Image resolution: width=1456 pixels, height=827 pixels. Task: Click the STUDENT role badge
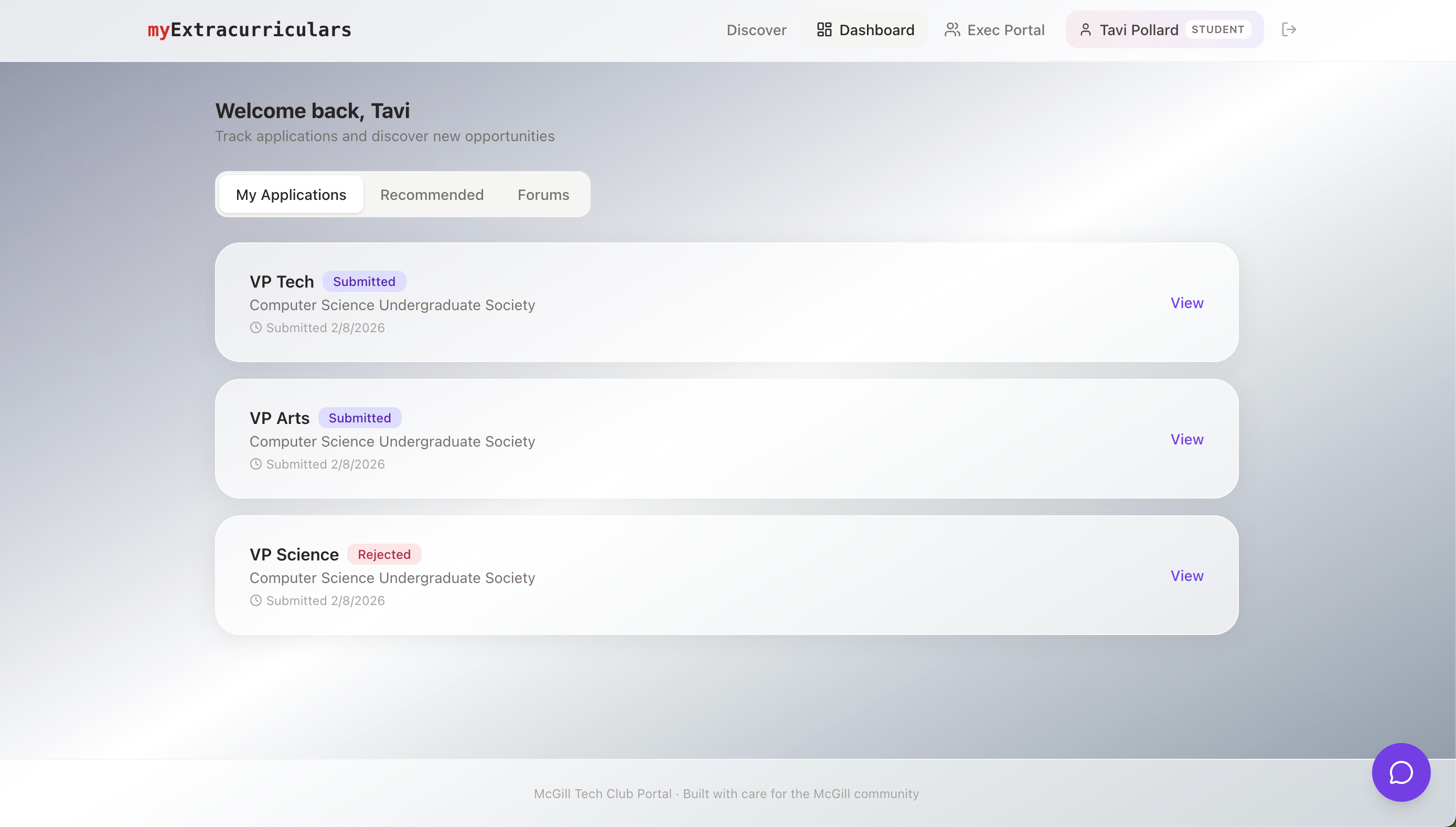tap(1217, 29)
